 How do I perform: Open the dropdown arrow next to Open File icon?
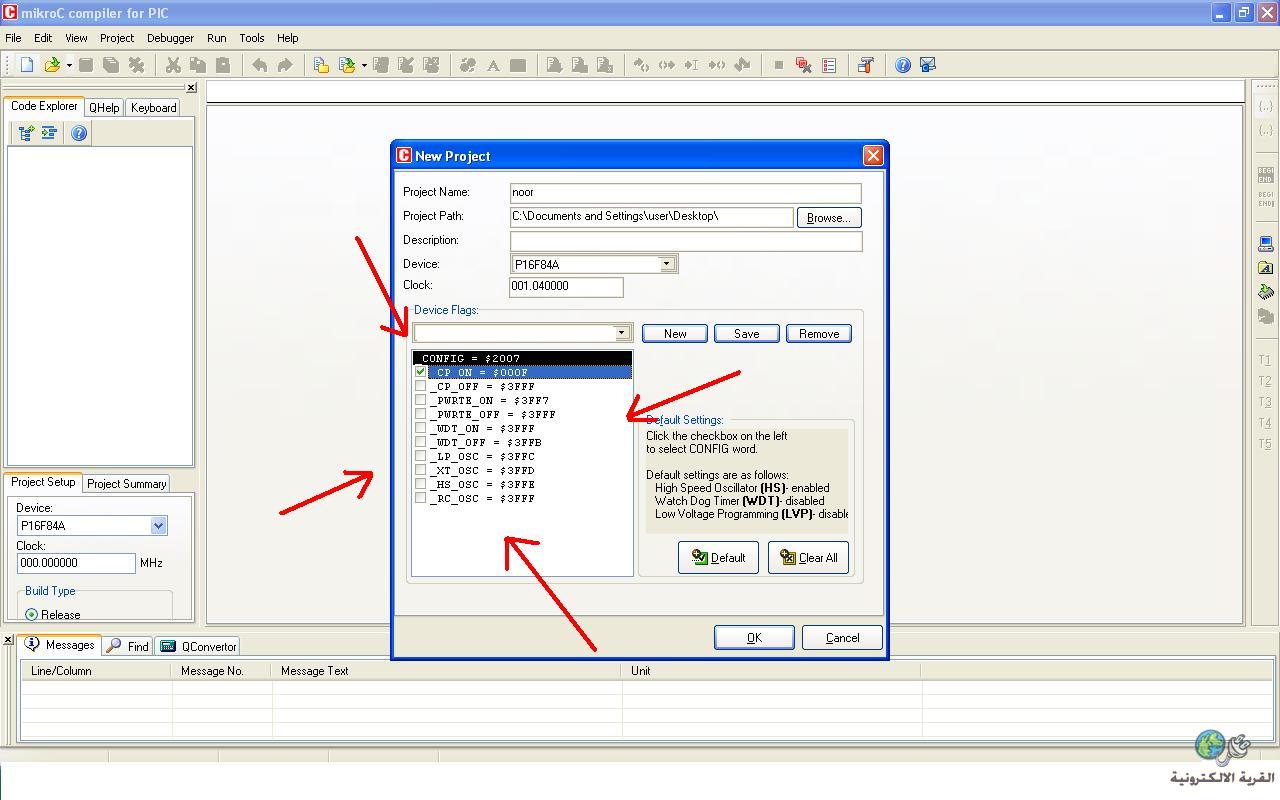click(x=68, y=66)
